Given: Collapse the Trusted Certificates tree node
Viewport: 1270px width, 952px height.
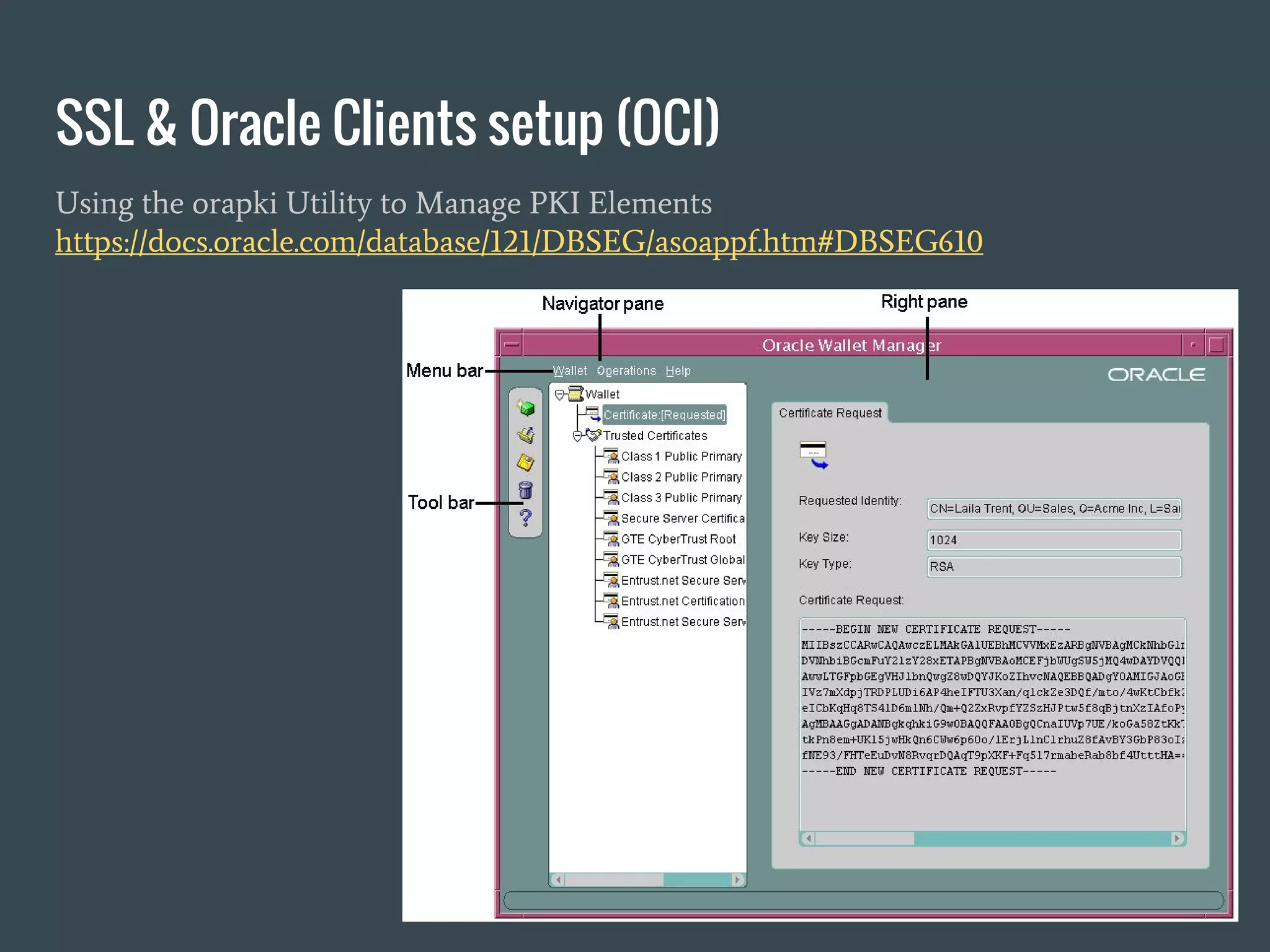Looking at the screenshot, I should point(577,436).
